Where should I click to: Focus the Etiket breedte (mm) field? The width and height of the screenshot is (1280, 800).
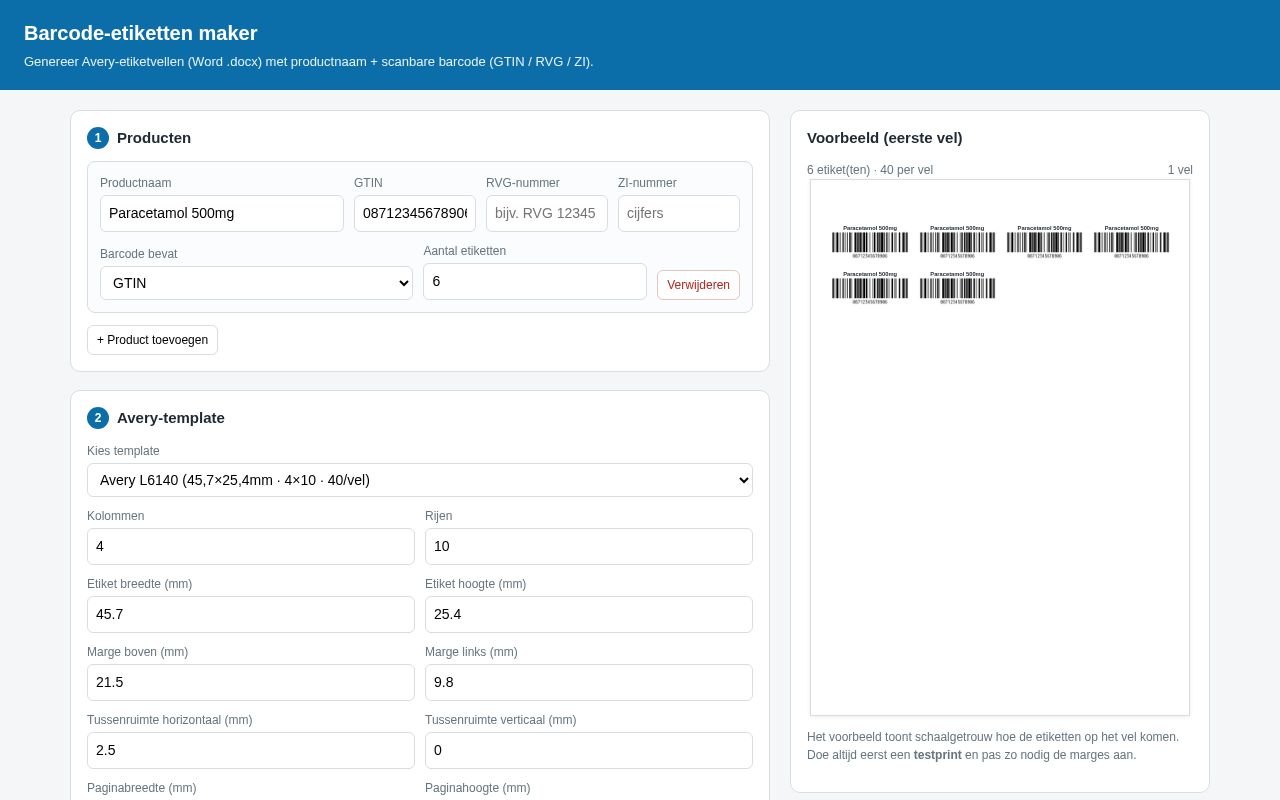pos(251,614)
